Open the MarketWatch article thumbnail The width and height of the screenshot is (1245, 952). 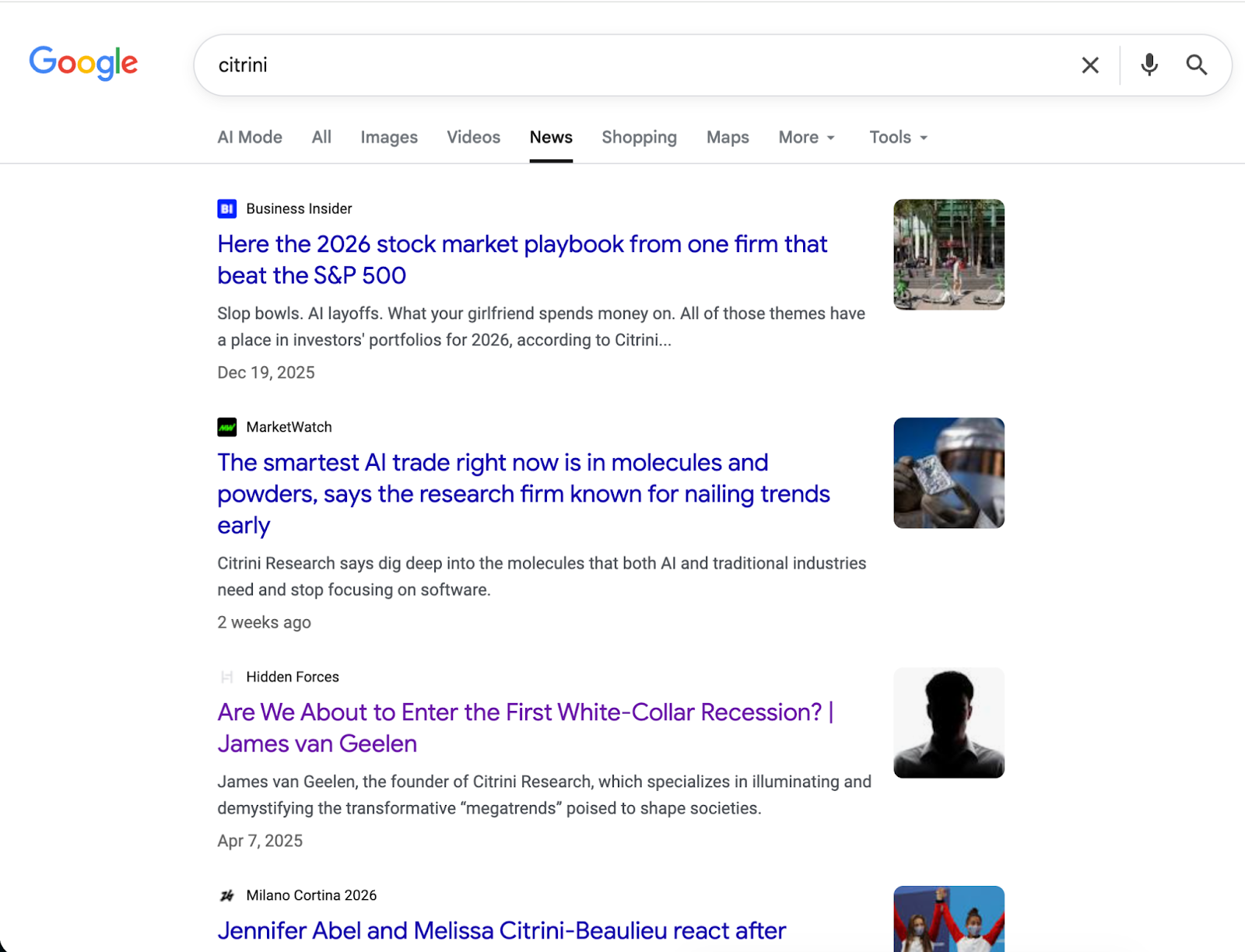pyautogui.click(x=949, y=473)
